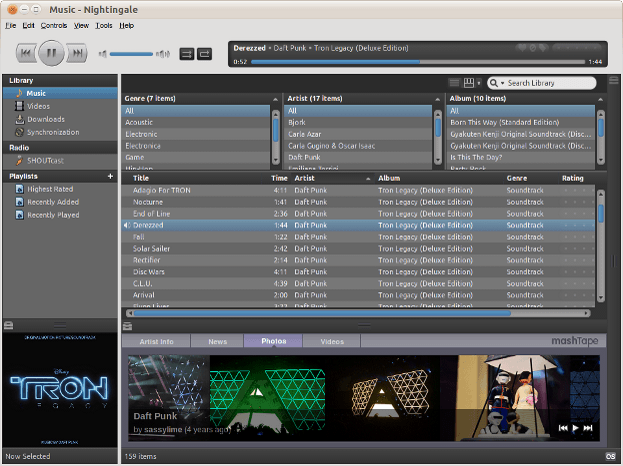The height and width of the screenshot is (466, 623).
Task: Switch to the News tab
Action: 217,341
